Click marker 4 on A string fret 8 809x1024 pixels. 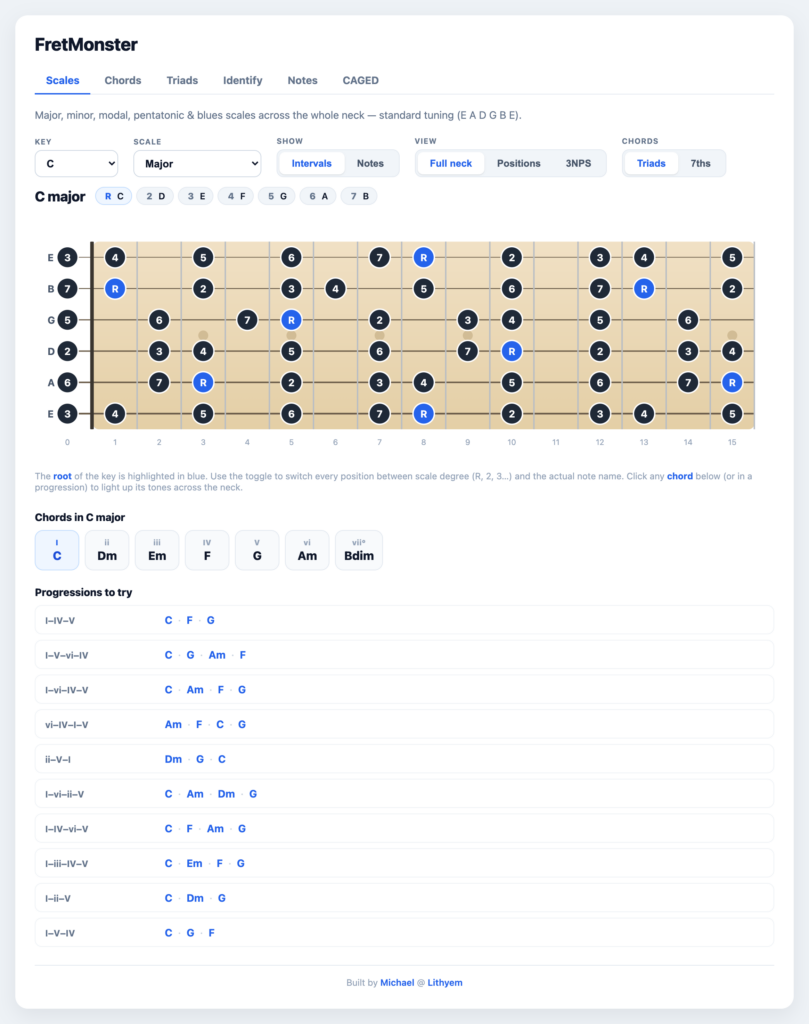point(424,383)
